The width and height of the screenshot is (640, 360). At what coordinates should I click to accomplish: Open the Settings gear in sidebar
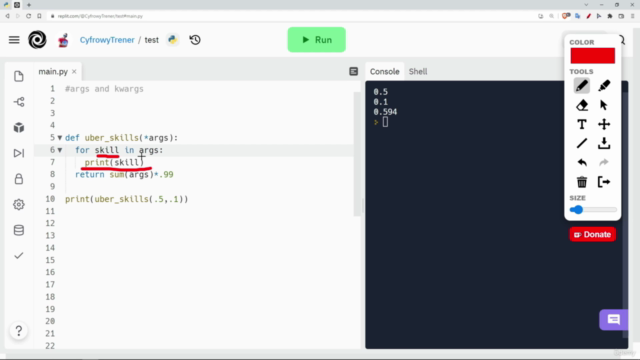pos(19,204)
